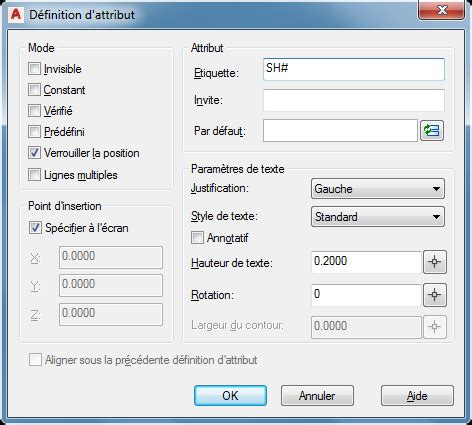Pick rotation angle using the Rotation crosshair button
This screenshot has width=472, height=425.
pyautogui.click(x=435, y=295)
